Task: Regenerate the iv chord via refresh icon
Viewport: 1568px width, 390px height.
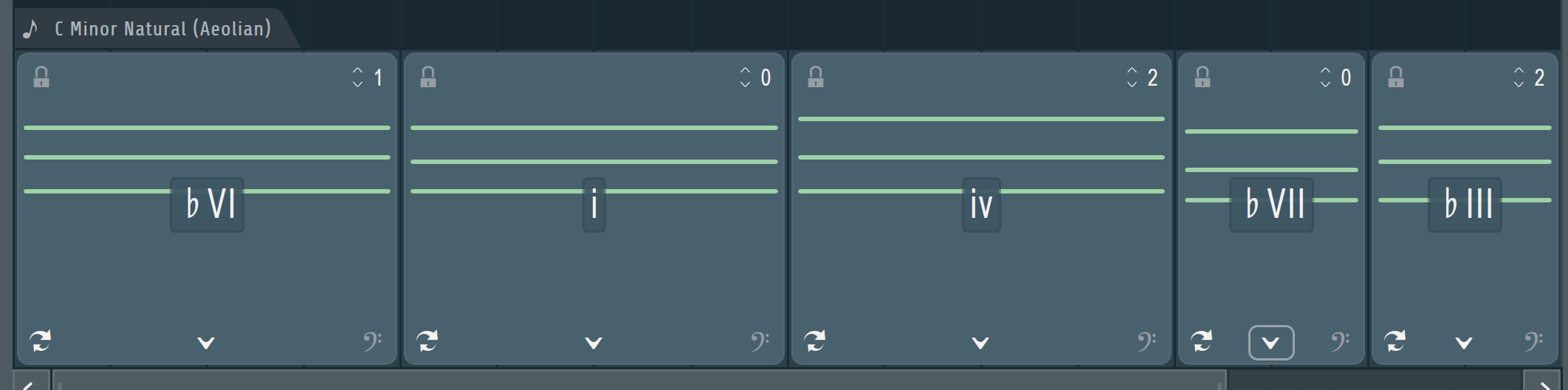Action: [x=815, y=341]
